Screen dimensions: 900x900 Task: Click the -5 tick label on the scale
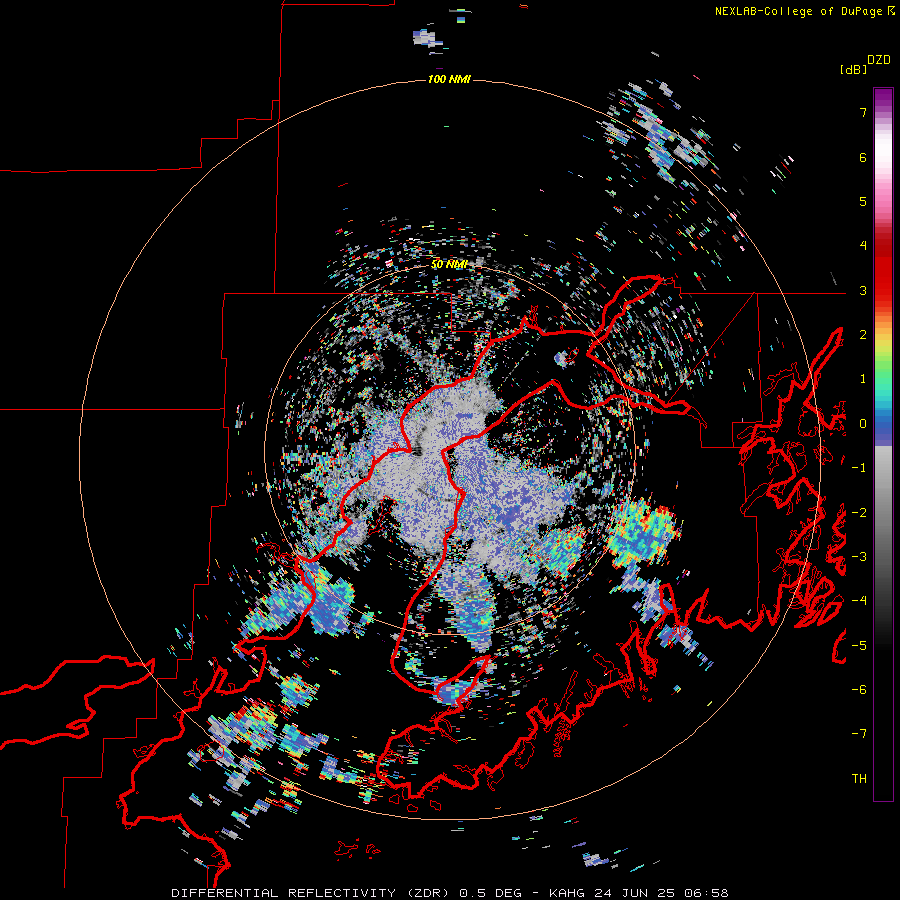(x=859, y=645)
